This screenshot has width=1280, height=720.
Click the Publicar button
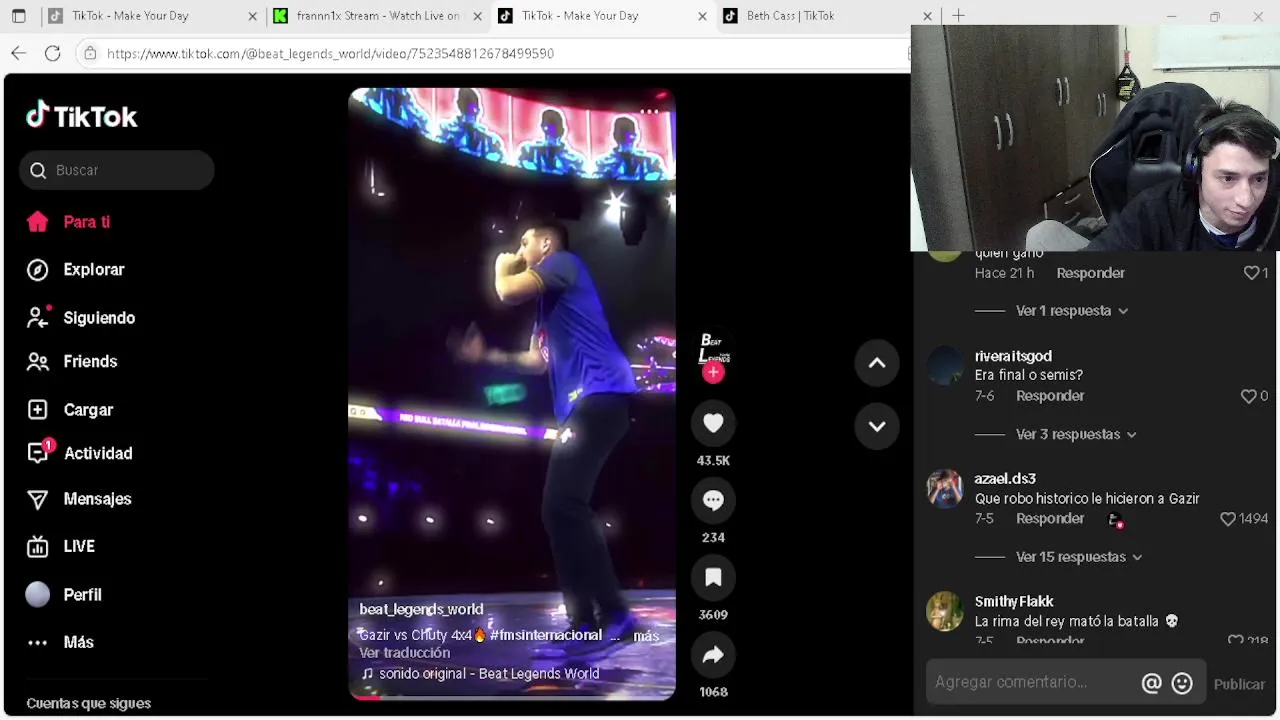pos(1239,684)
